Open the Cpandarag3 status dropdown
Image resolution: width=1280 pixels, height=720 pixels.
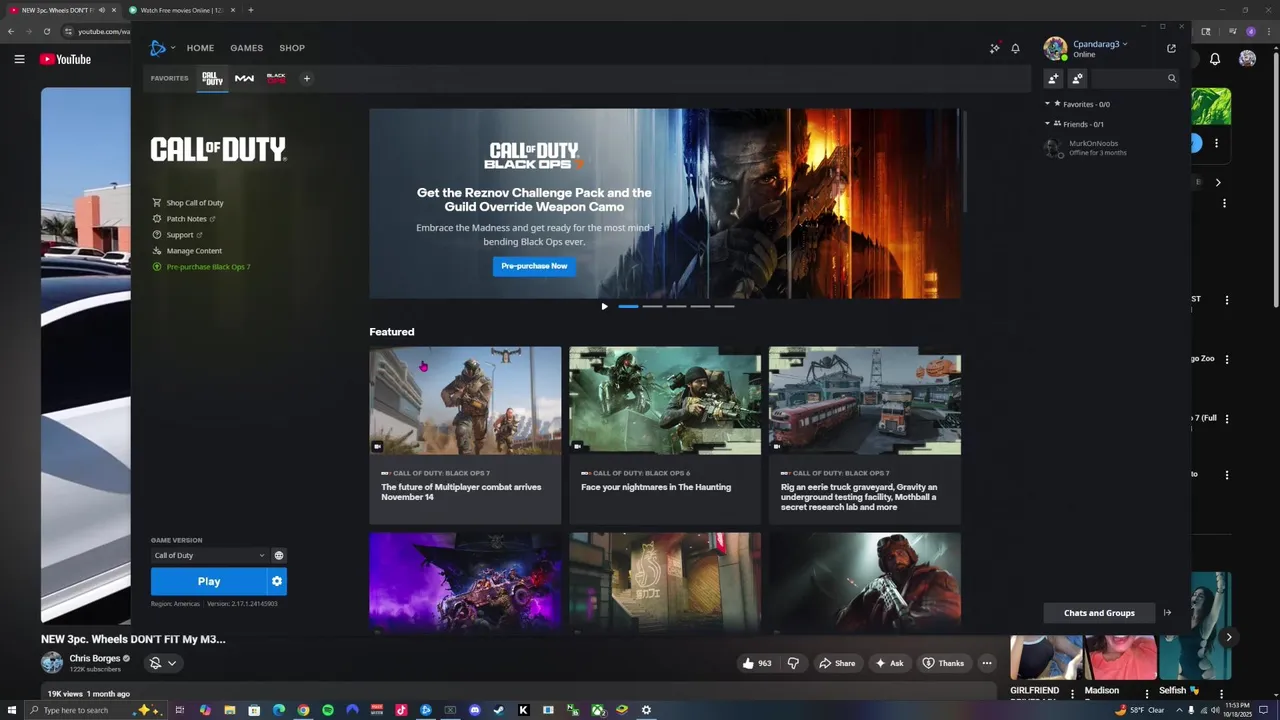[1125, 44]
